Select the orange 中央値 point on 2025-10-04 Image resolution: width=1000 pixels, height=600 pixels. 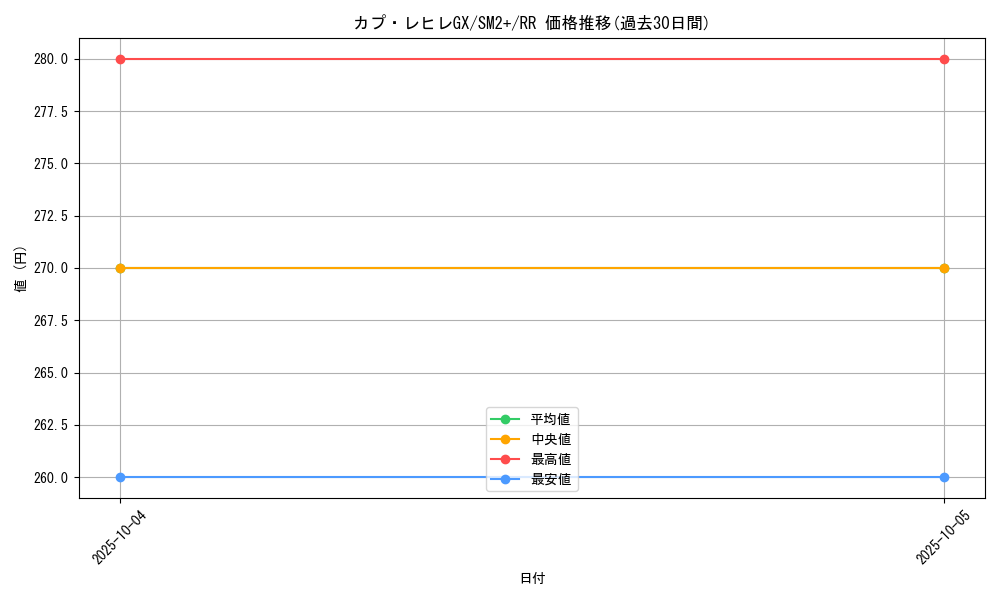[120, 268]
